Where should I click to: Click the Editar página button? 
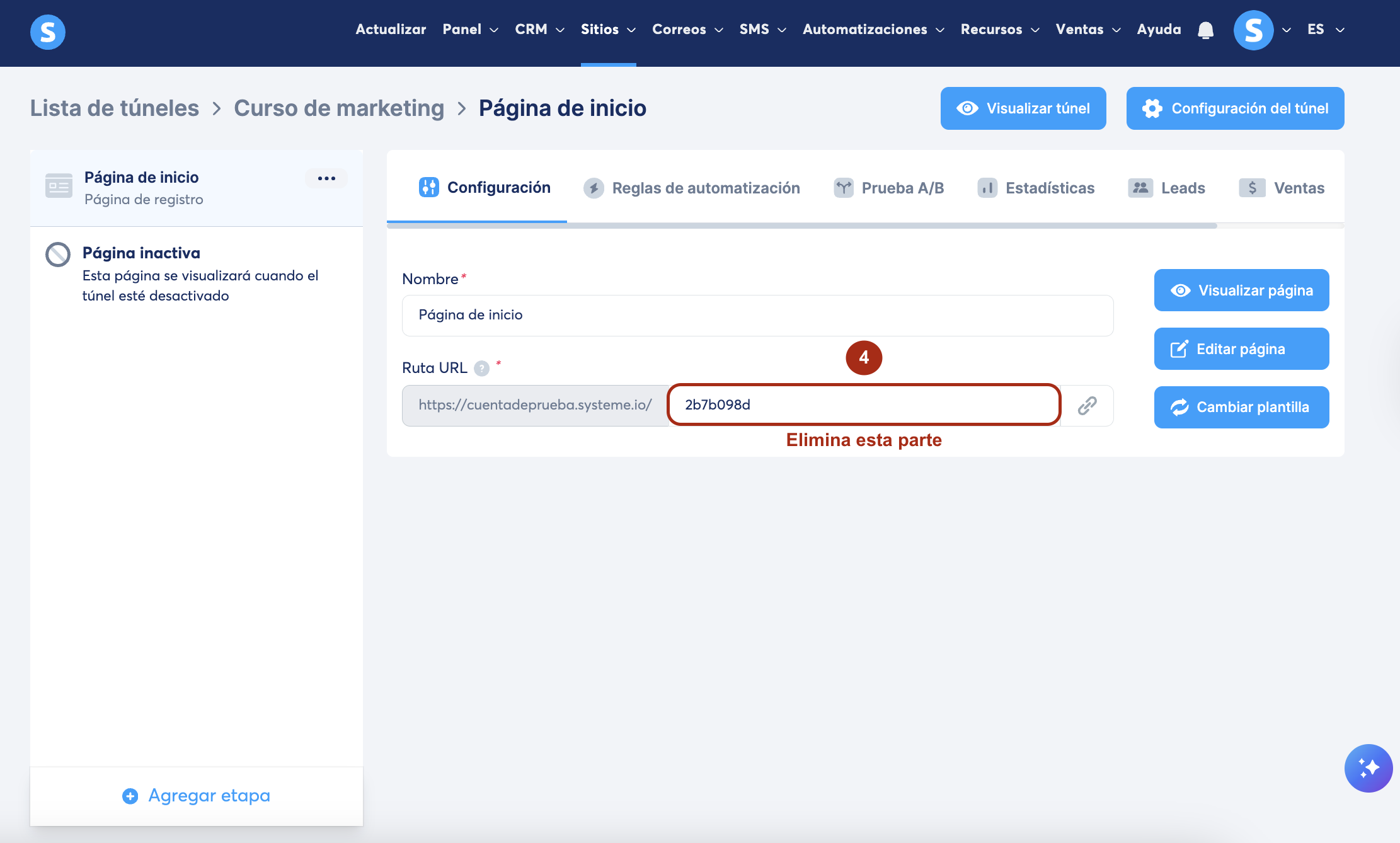pos(1241,349)
